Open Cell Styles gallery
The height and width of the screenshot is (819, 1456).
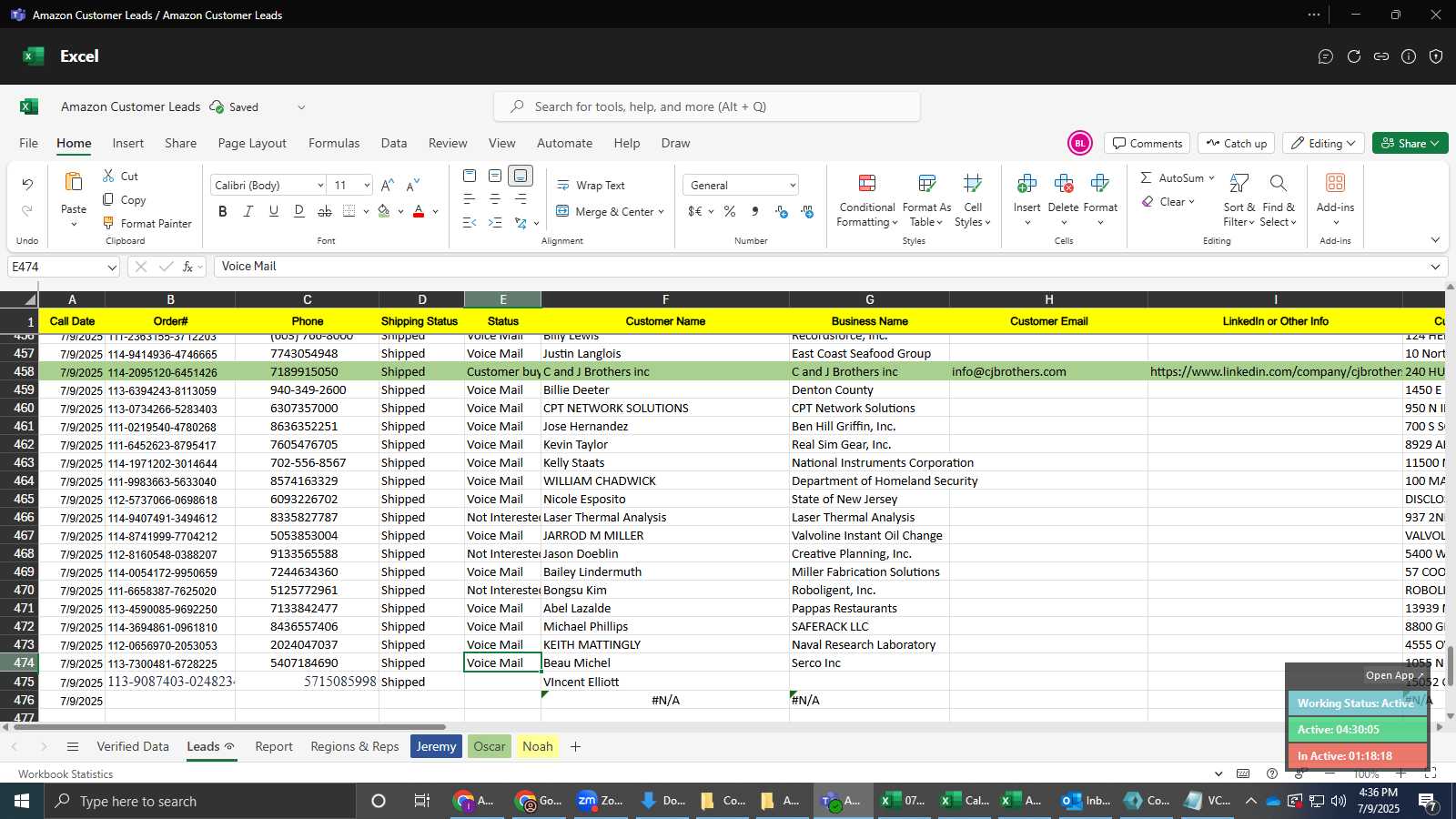point(973,200)
